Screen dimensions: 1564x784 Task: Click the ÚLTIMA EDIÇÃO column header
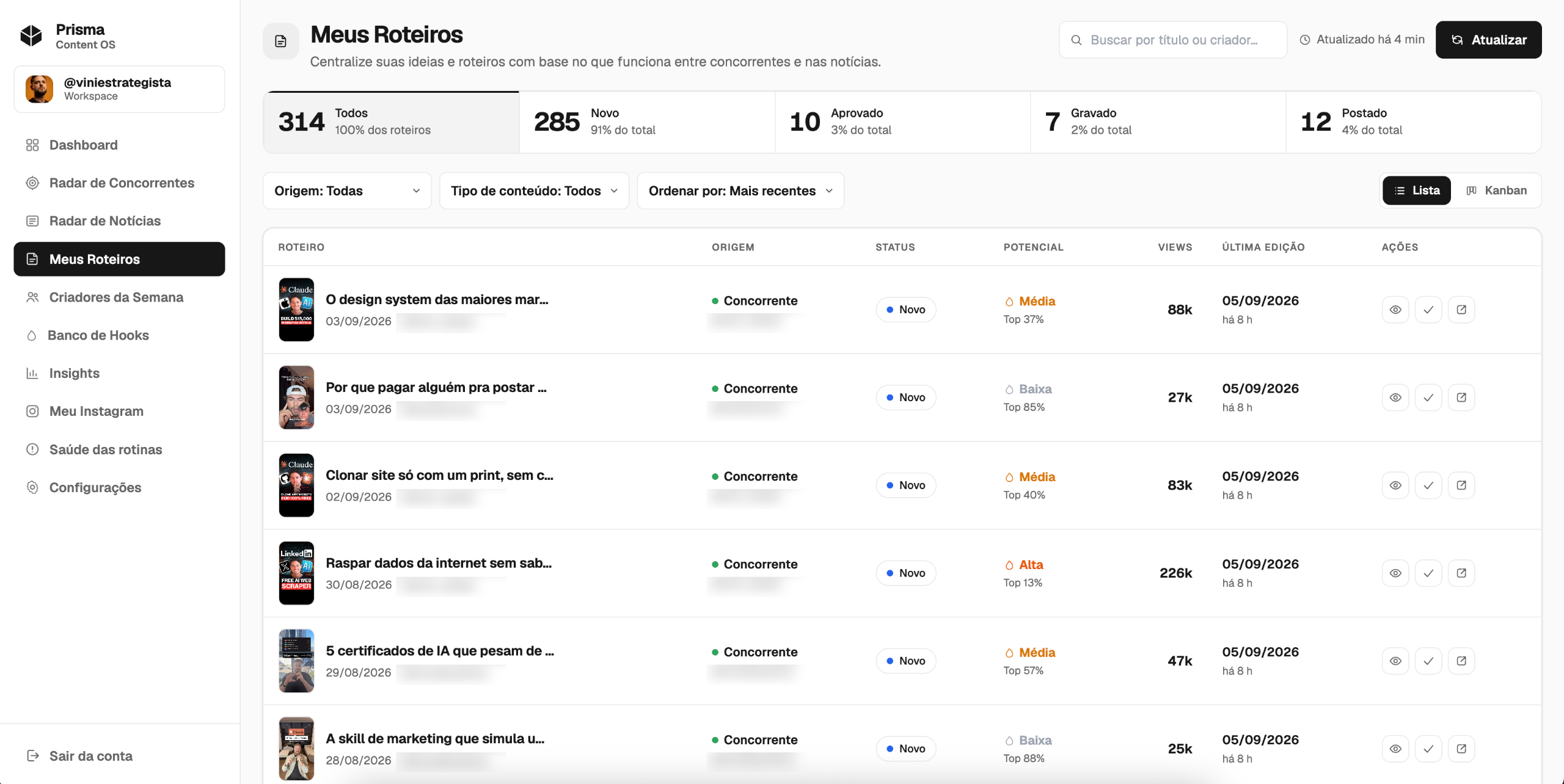pyautogui.click(x=1263, y=247)
